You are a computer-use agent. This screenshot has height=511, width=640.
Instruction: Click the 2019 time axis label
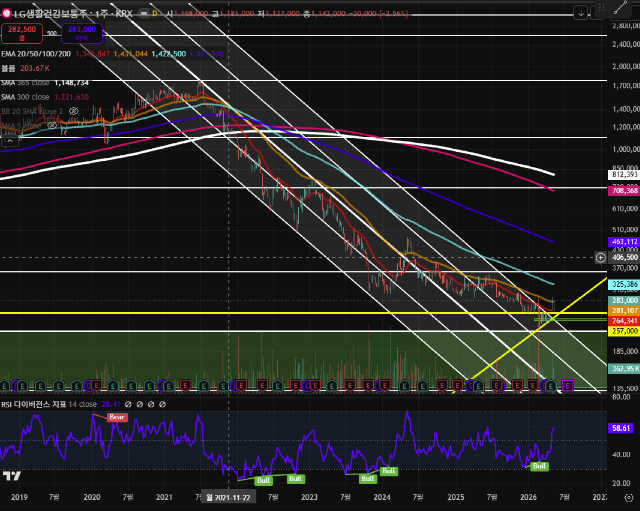point(19,497)
